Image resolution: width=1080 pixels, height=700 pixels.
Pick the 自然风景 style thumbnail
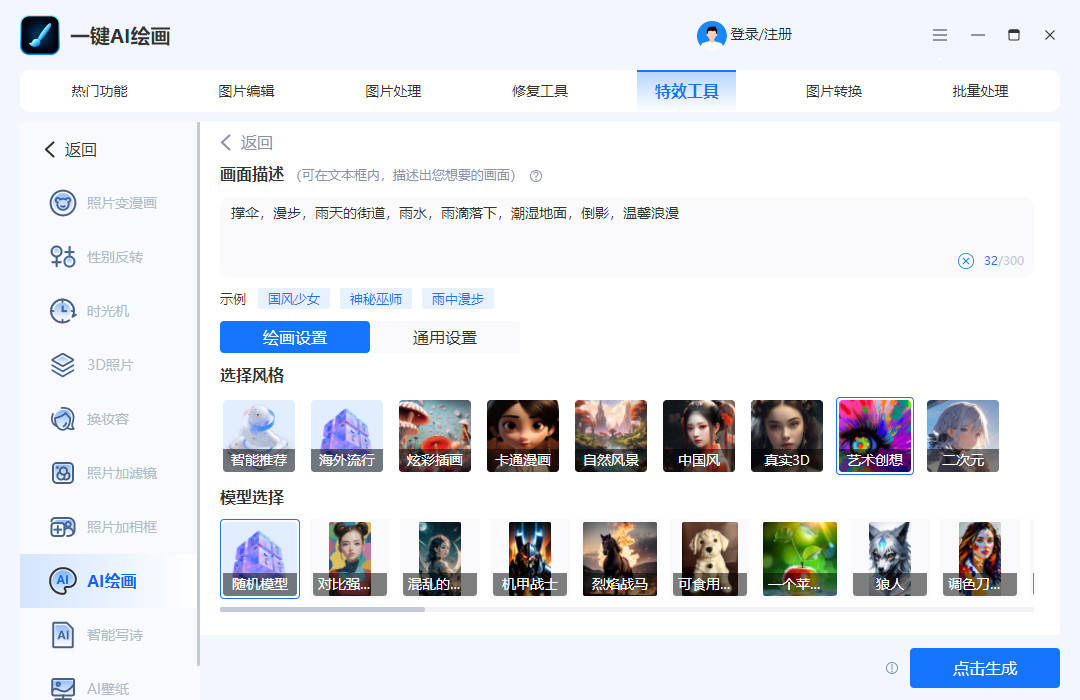tap(611, 436)
